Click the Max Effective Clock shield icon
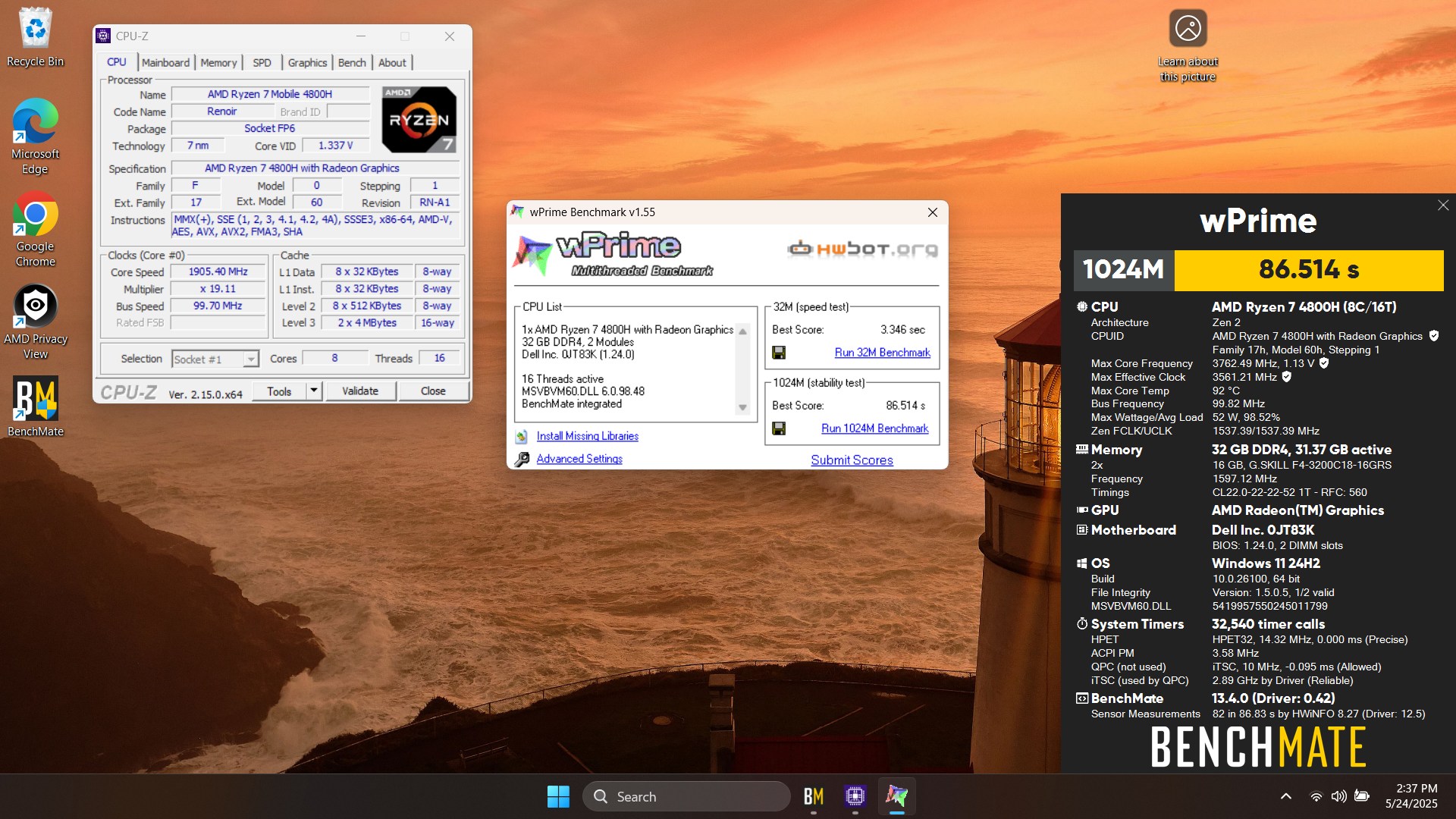The image size is (1456, 819). (x=1286, y=377)
